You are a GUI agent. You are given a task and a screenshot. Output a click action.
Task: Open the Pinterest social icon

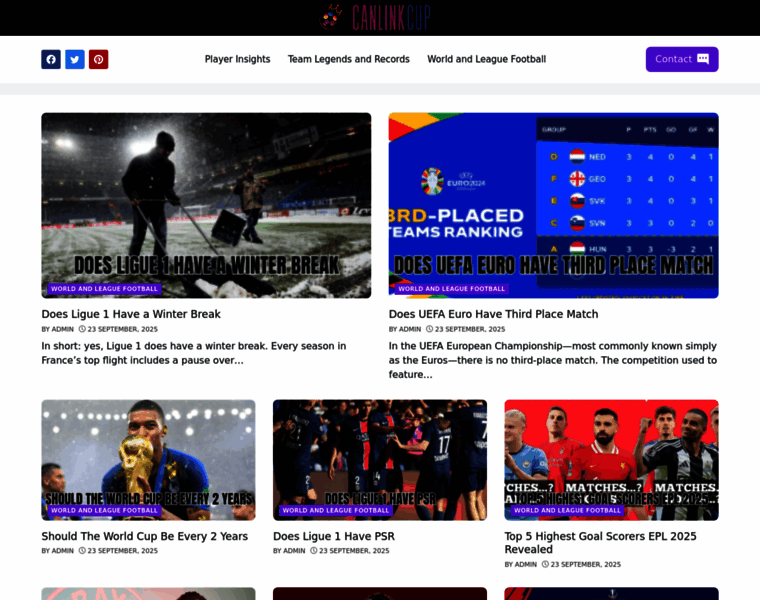(x=98, y=59)
